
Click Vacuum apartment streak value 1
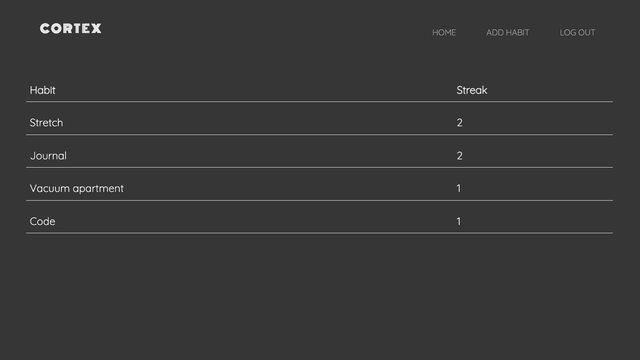click(459, 189)
